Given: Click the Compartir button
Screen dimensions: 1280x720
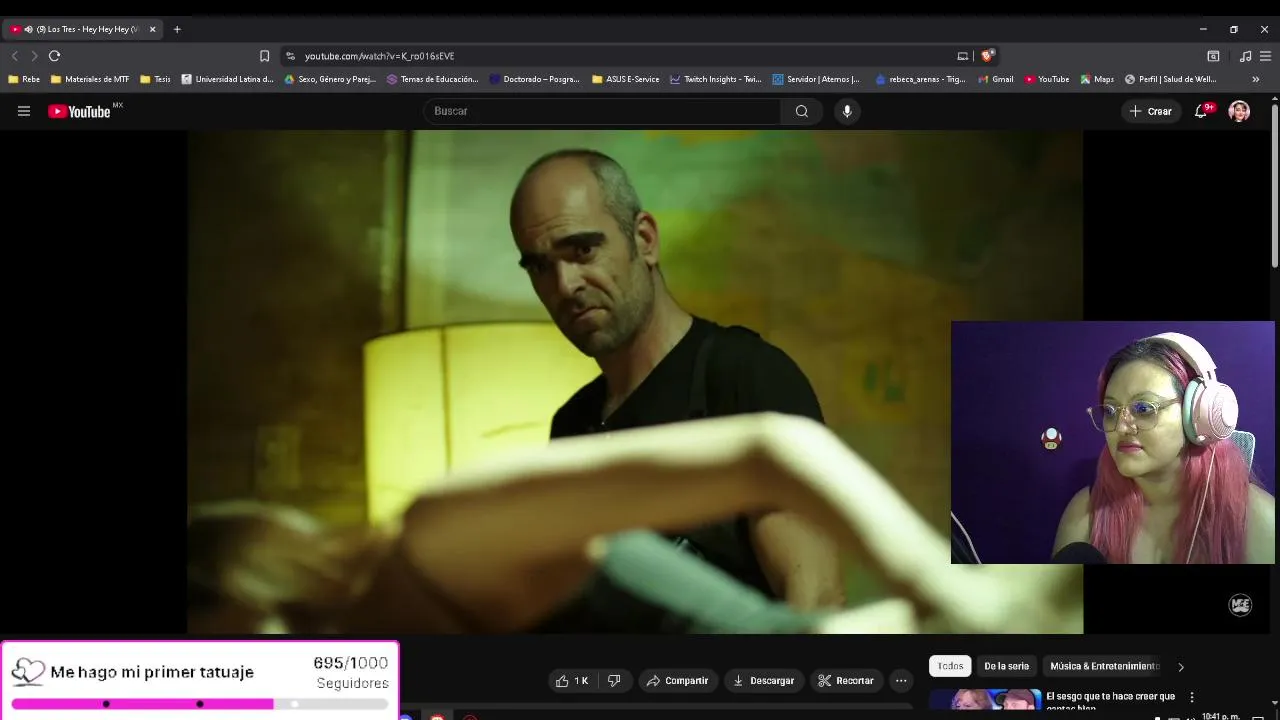Looking at the screenshot, I should pyautogui.click(x=677, y=681).
